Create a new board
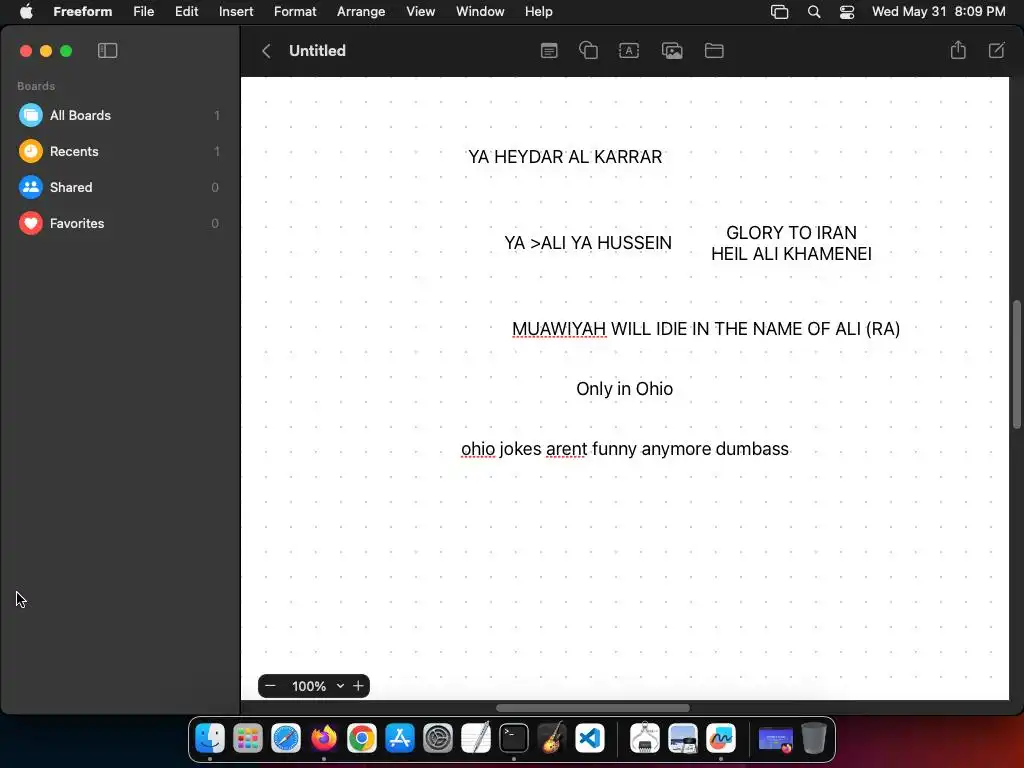1024x768 pixels. [x=997, y=50]
